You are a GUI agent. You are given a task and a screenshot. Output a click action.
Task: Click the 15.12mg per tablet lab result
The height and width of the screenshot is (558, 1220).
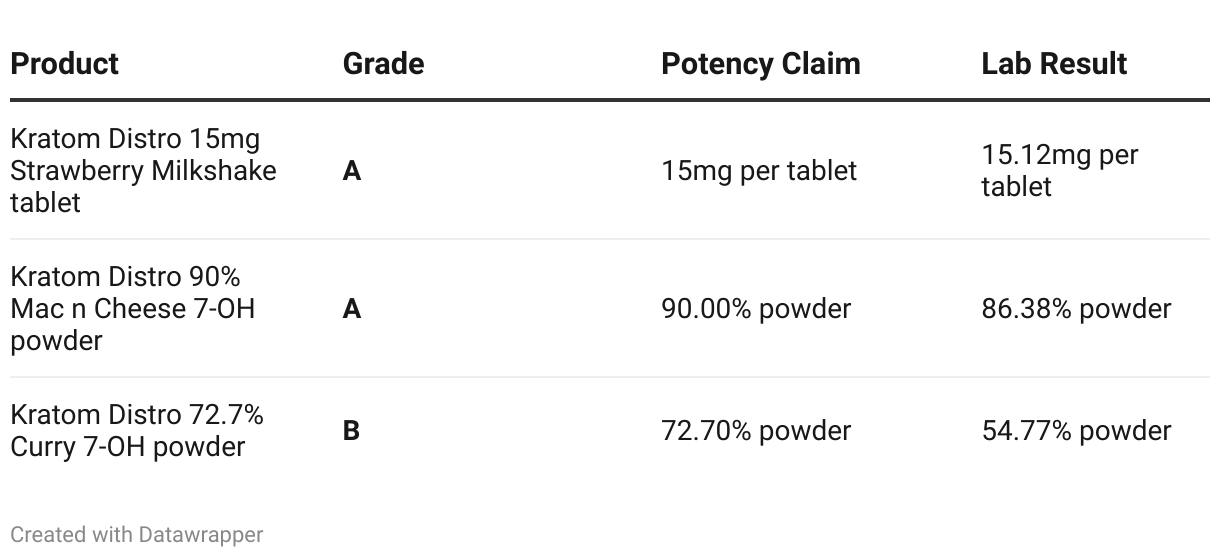(x=1060, y=171)
